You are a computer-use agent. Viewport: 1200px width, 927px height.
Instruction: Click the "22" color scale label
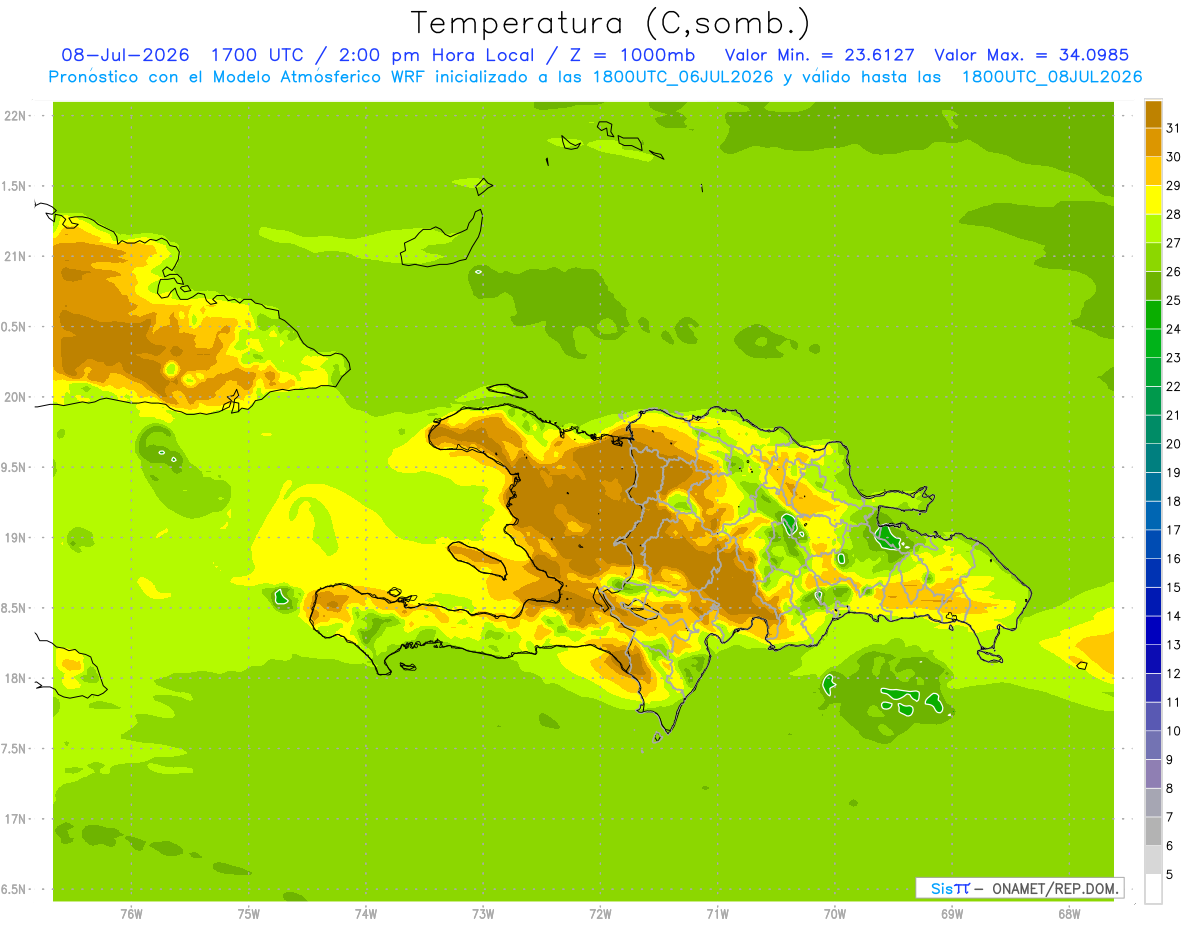[x=1174, y=387]
